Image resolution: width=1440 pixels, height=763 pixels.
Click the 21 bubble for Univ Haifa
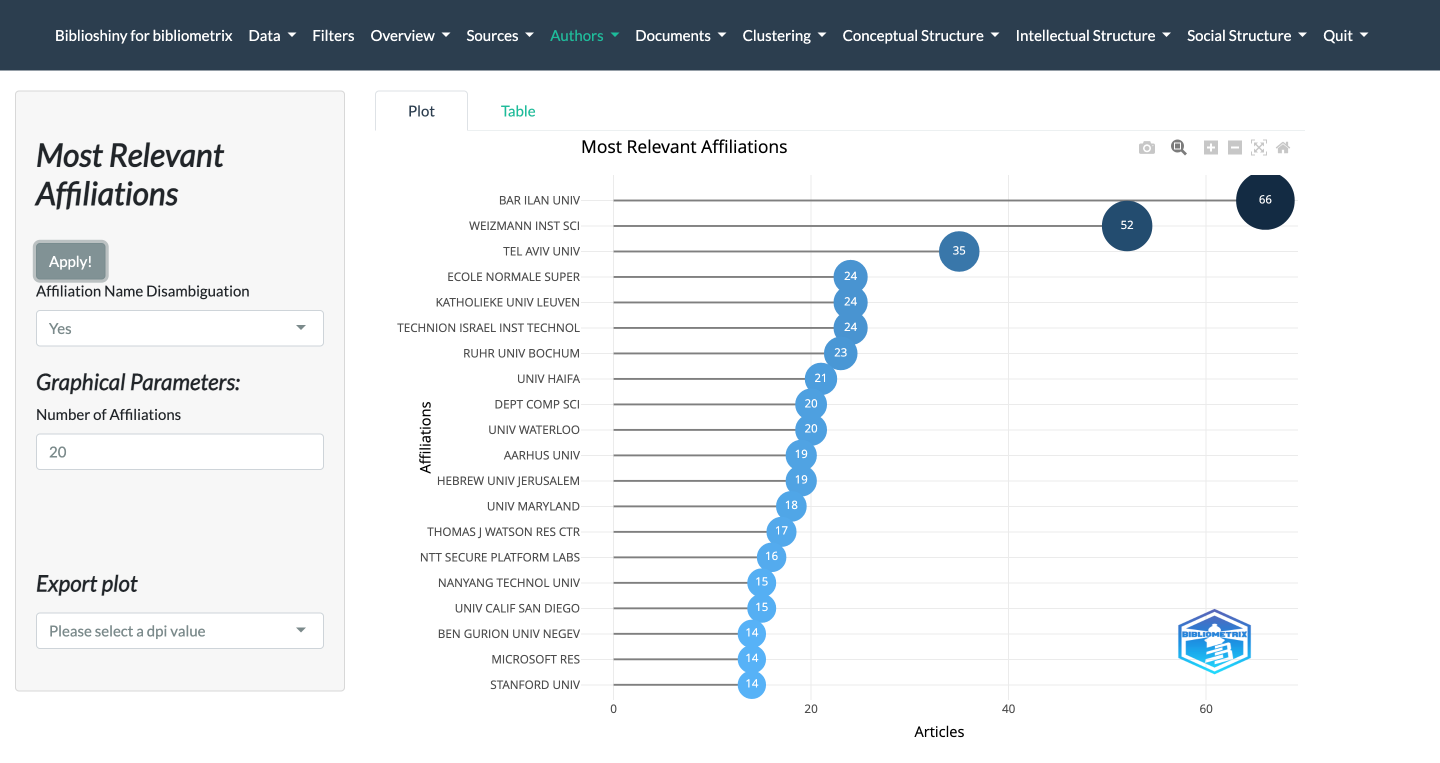click(820, 379)
